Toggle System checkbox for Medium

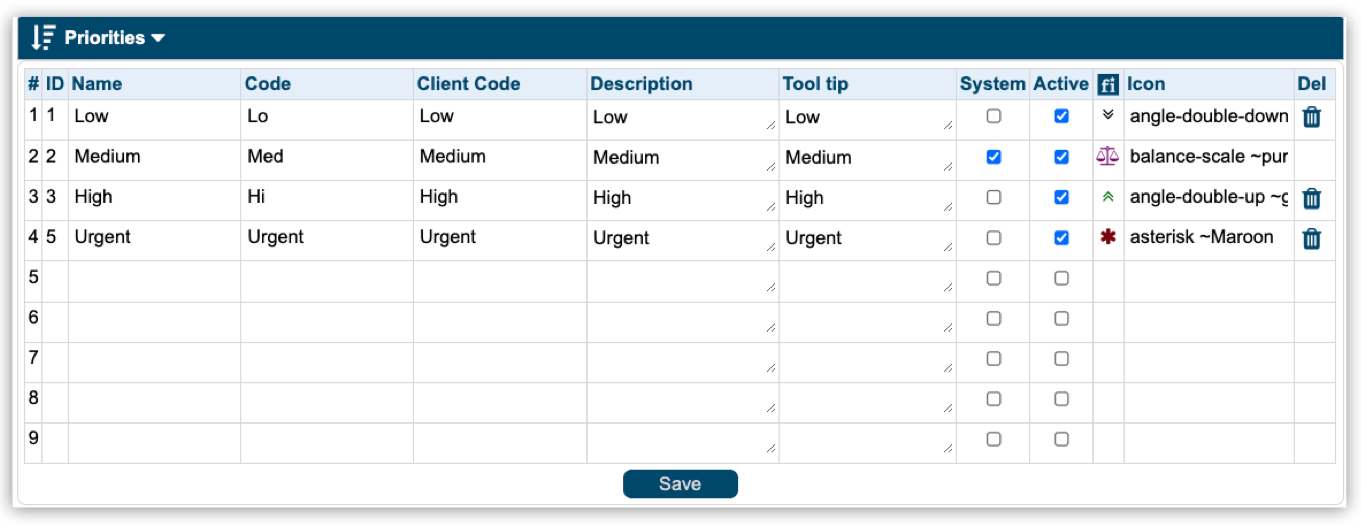click(993, 157)
